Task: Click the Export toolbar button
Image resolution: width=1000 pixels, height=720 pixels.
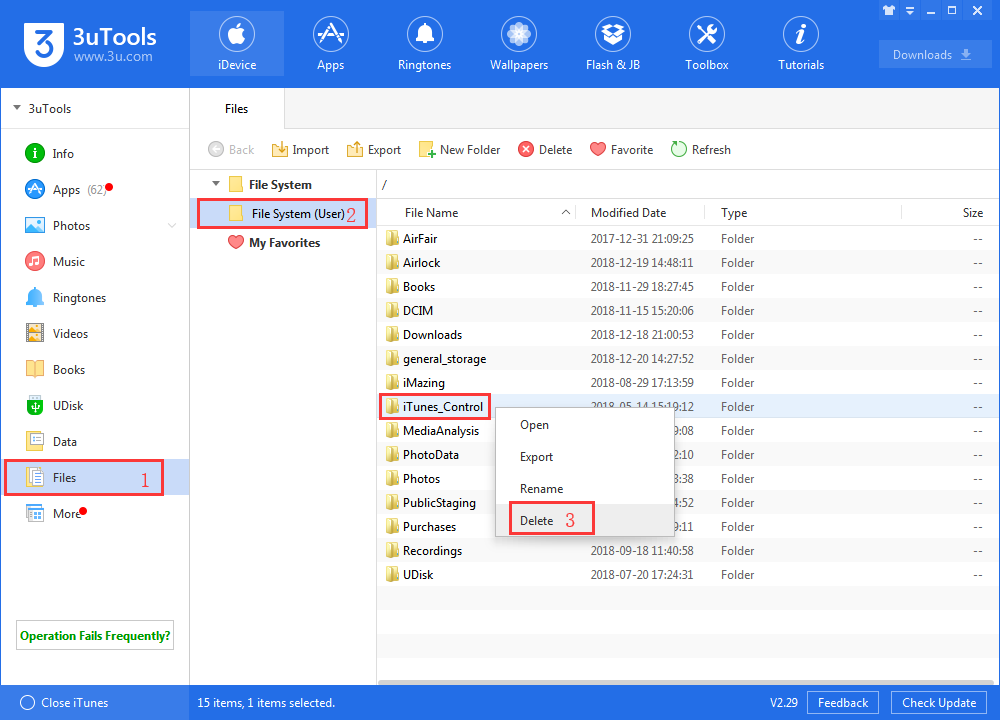Action: [374, 150]
